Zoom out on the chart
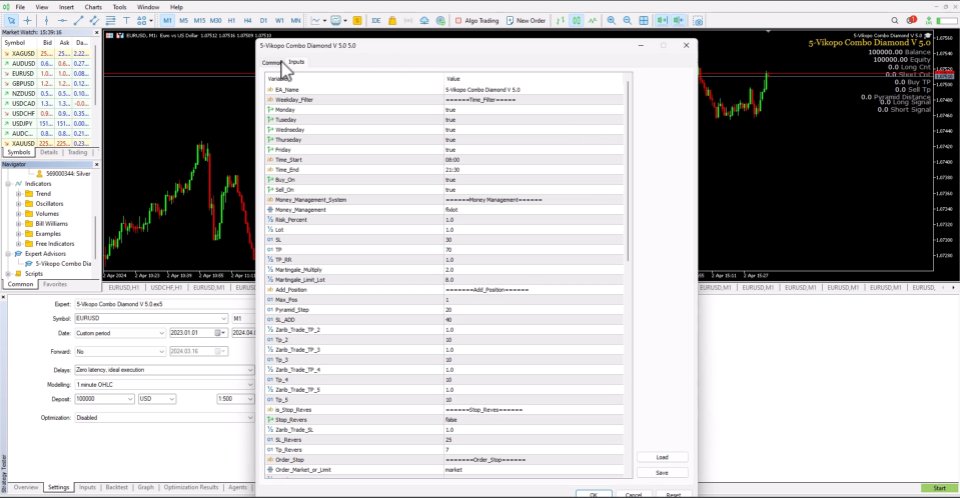Screen dimensions: 960x498 tap(627, 20)
